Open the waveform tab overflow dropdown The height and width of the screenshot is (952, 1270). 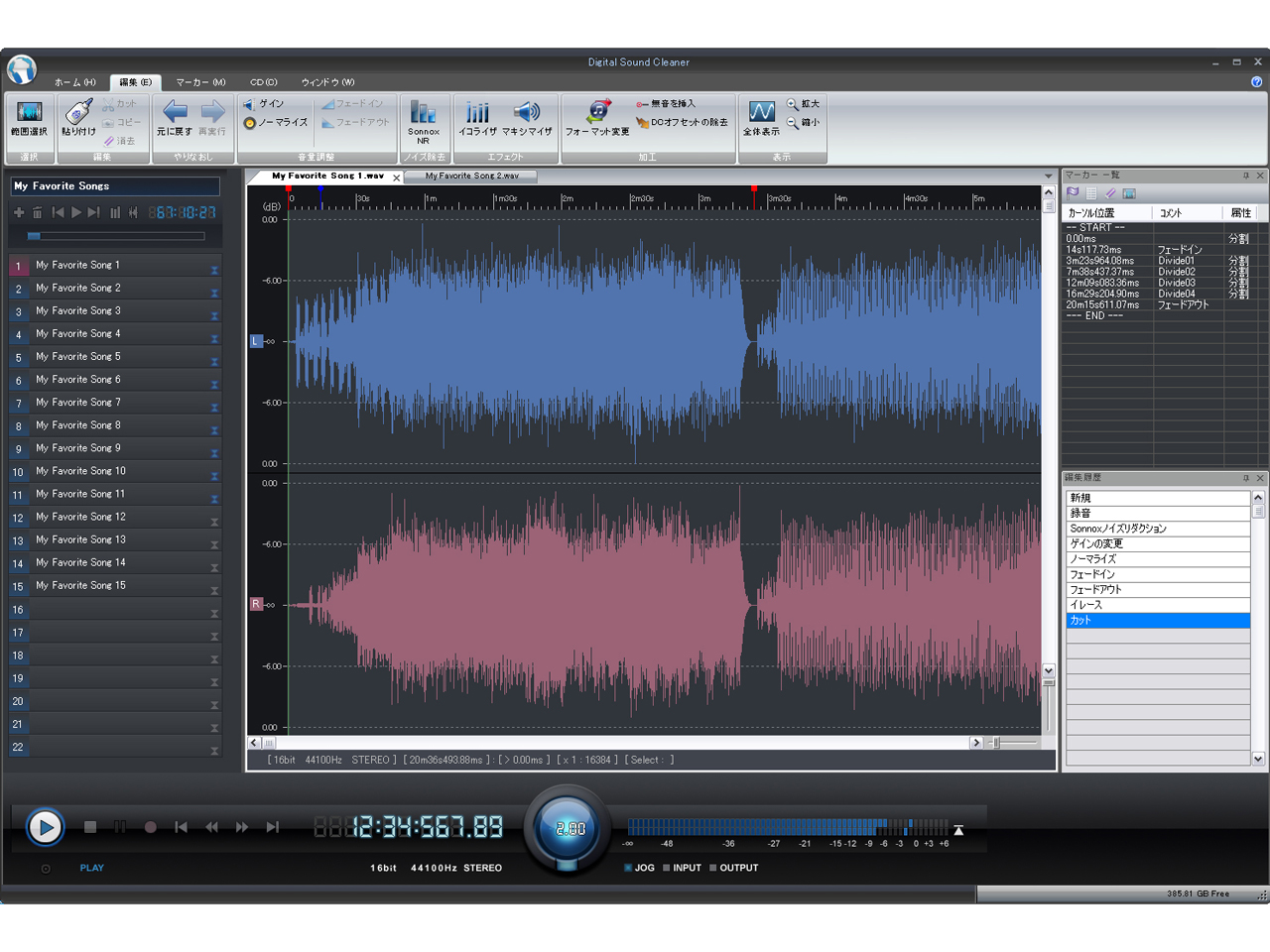(1048, 176)
